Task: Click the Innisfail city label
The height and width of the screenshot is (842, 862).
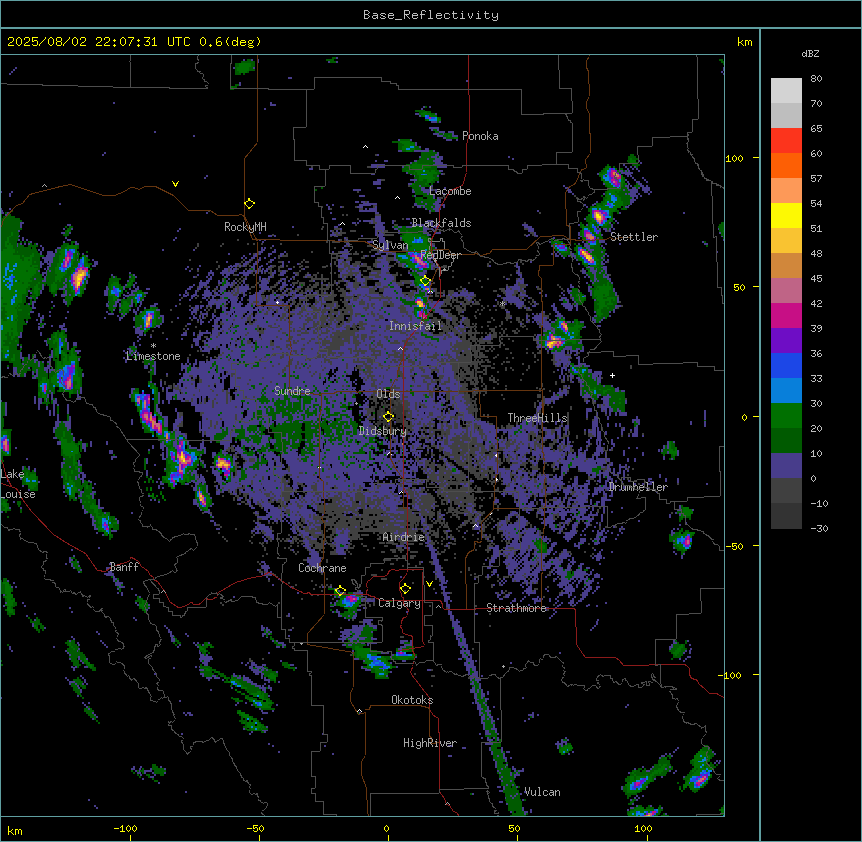Action: [415, 326]
